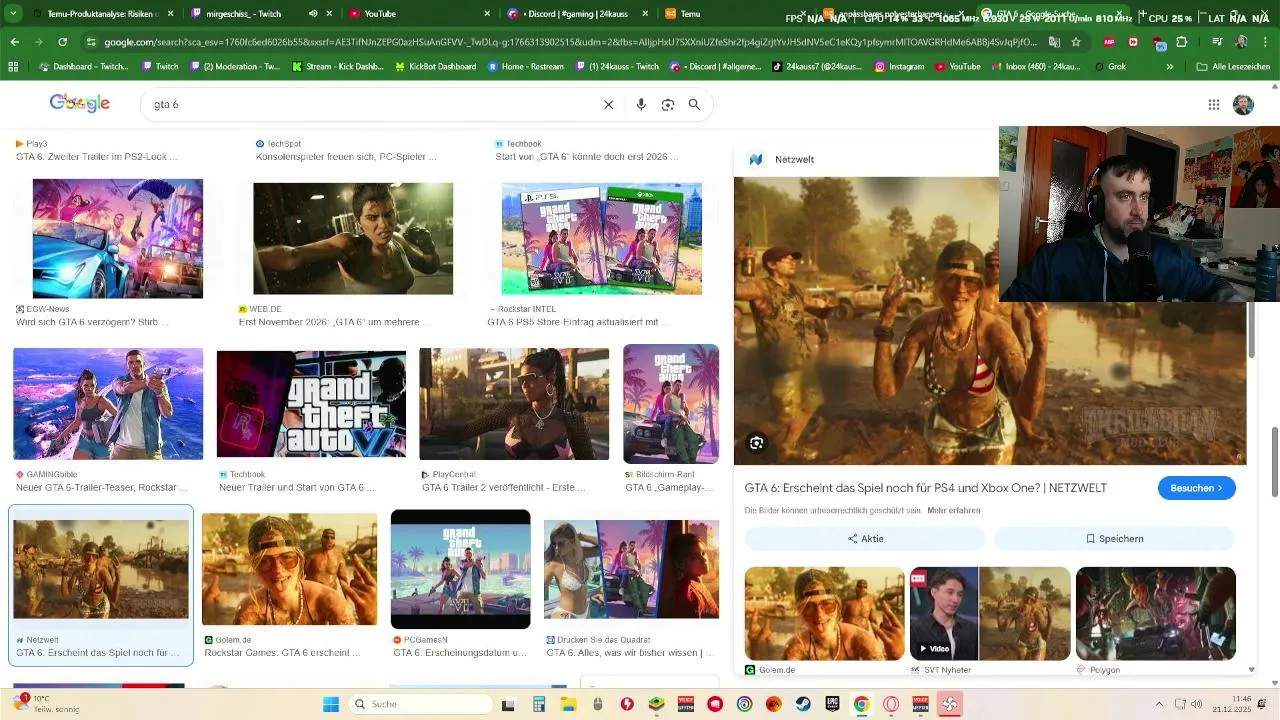Screen dimensions: 1280x720
Task: Open the Stream - Kick Dashboard bookmark
Action: click(x=338, y=67)
